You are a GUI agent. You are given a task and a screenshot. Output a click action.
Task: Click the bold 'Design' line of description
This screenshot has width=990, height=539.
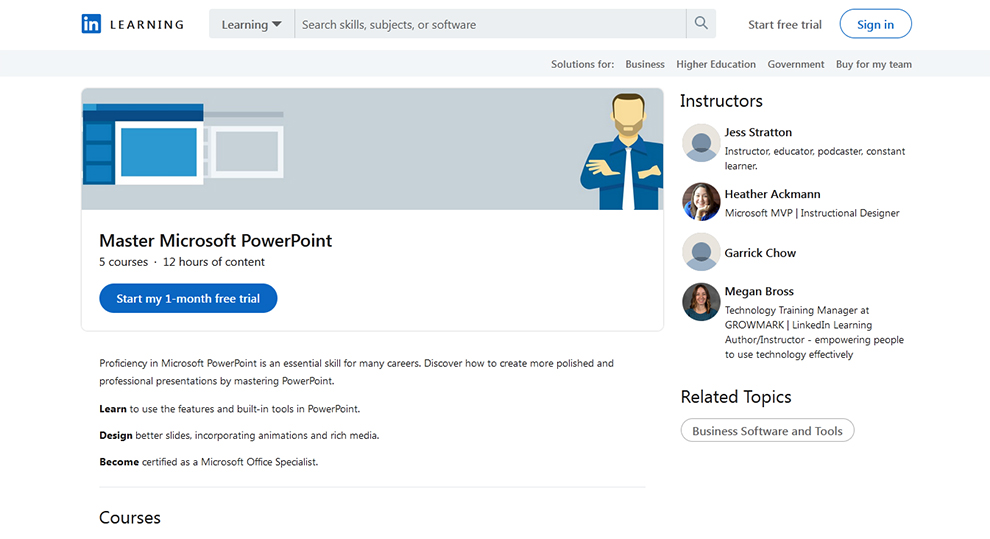coord(239,435)
